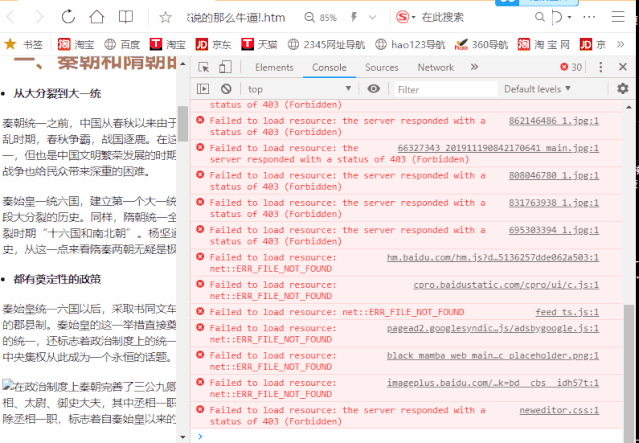Open the feed_ts.js:1 source link
The width and height of the screenshot is (639, 443).
click(567, 312)
